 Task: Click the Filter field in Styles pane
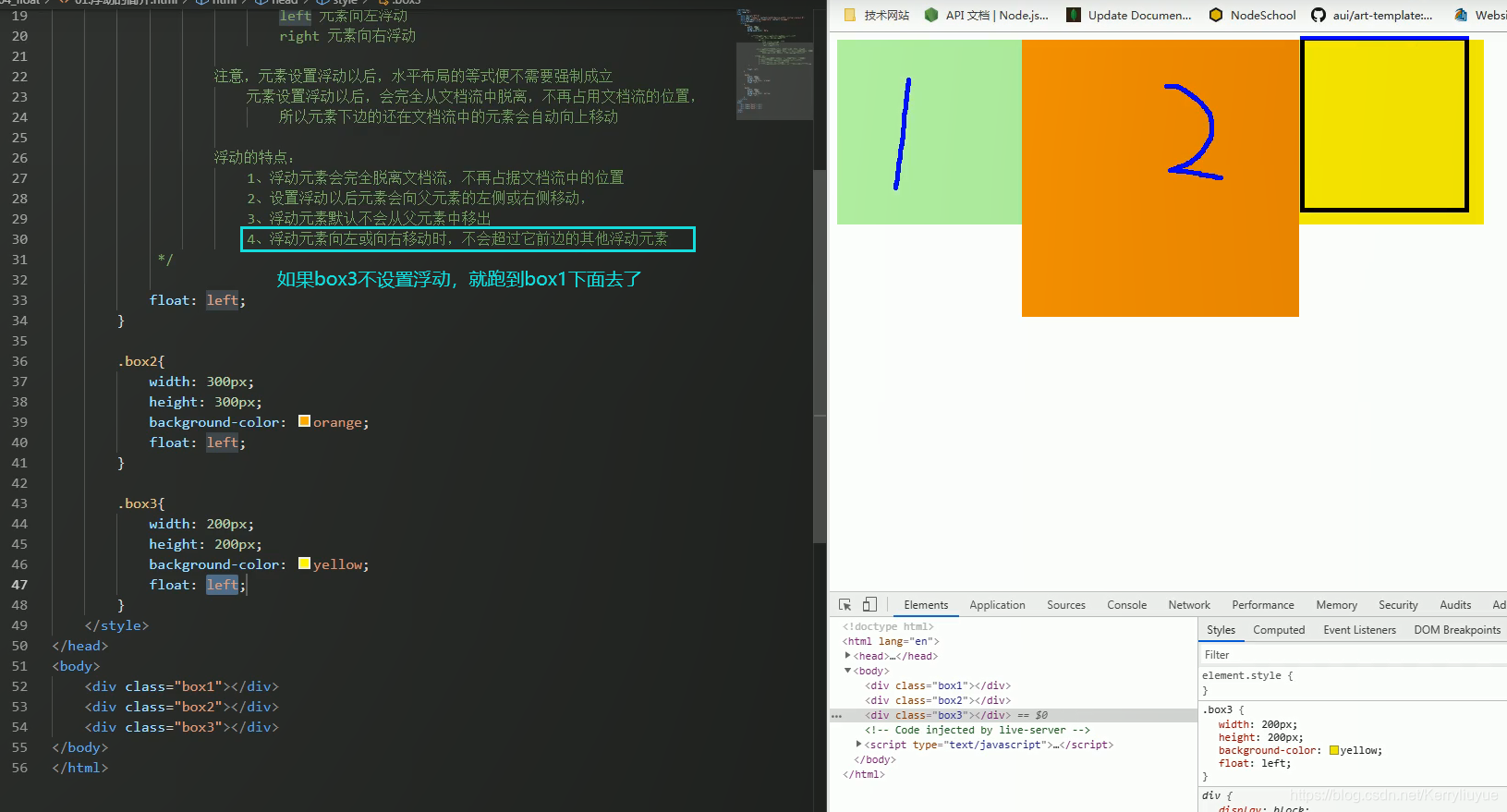[x=1353, y=655]
